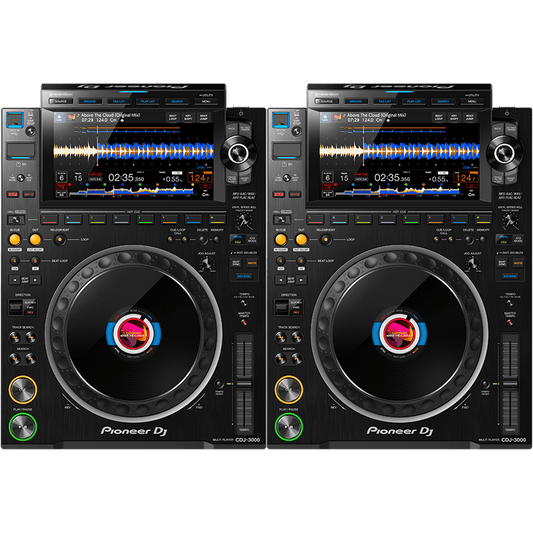Viewport: 533px width, 533px height.
Task: Toggle the orange Master button on left CDJ
Action: 252,263
